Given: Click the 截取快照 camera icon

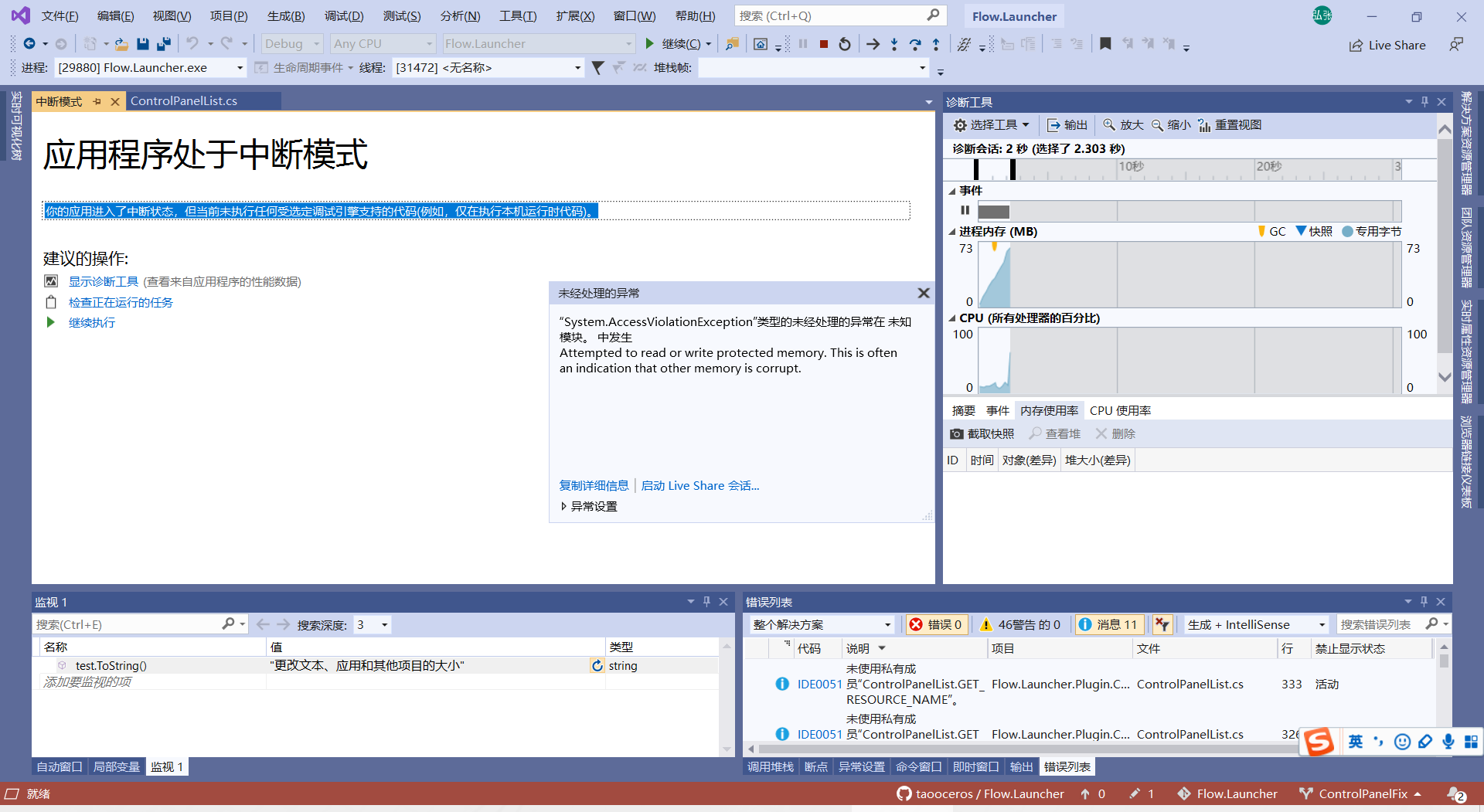Looking at the screenshot, I should coord(957,433).
